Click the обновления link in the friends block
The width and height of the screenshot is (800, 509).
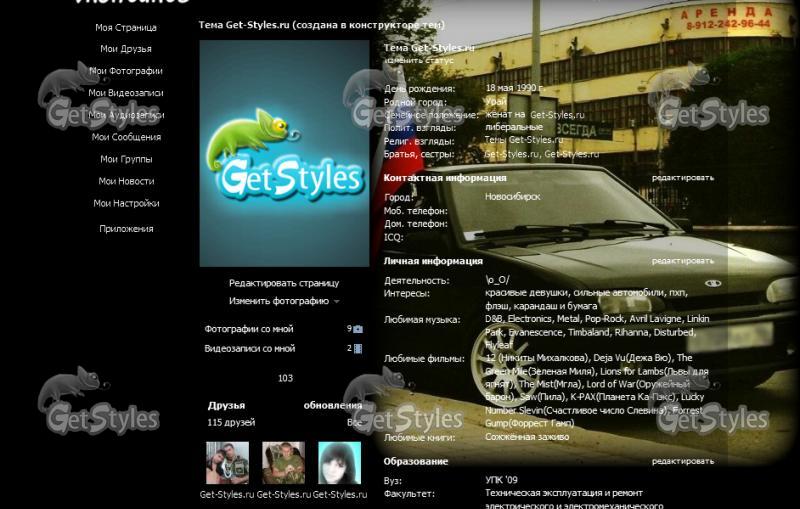point(333,406)
